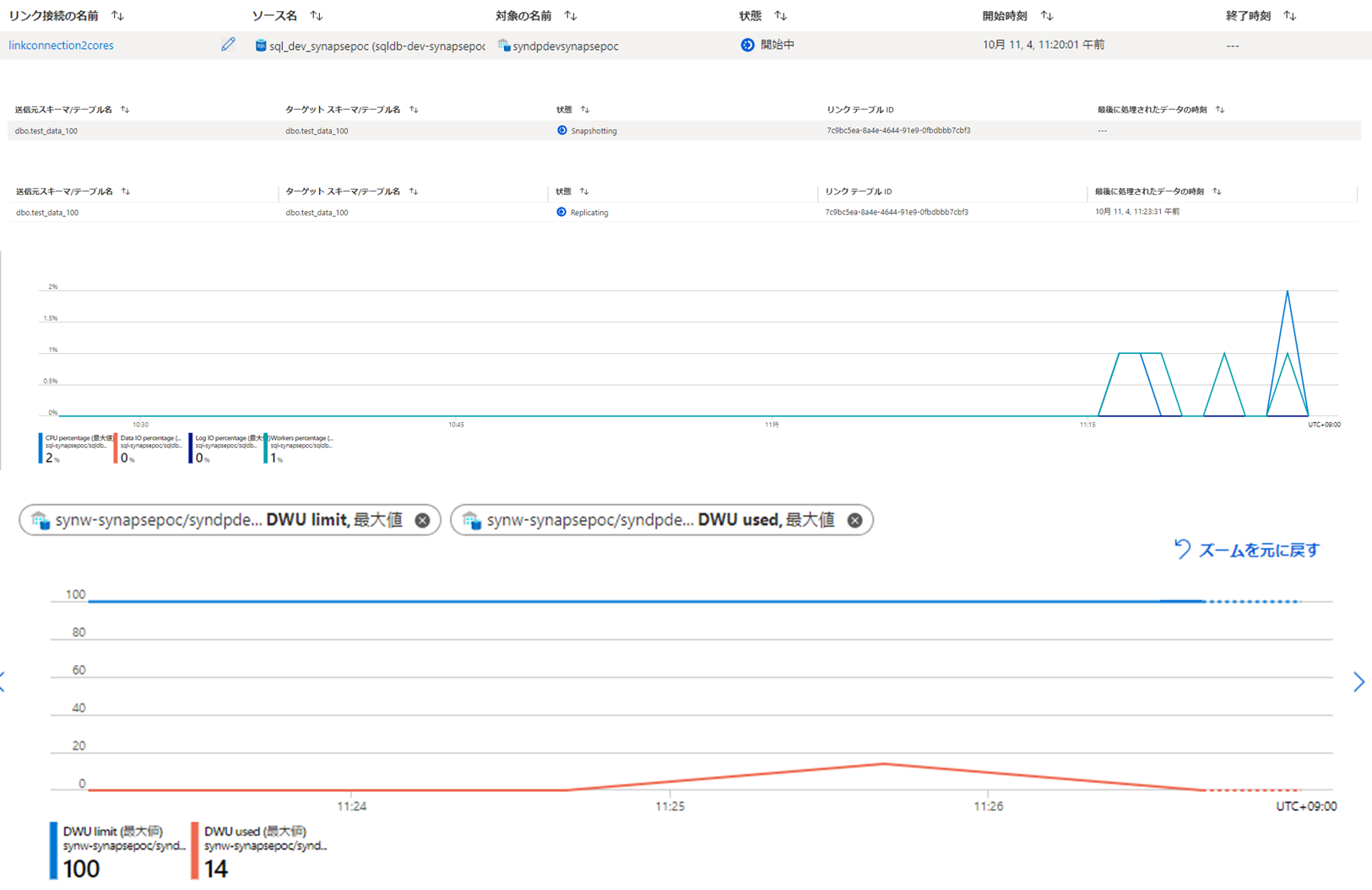Remove the DWU used metric chip
Viewport: 1372px width, 890px height.
(854, 520)
